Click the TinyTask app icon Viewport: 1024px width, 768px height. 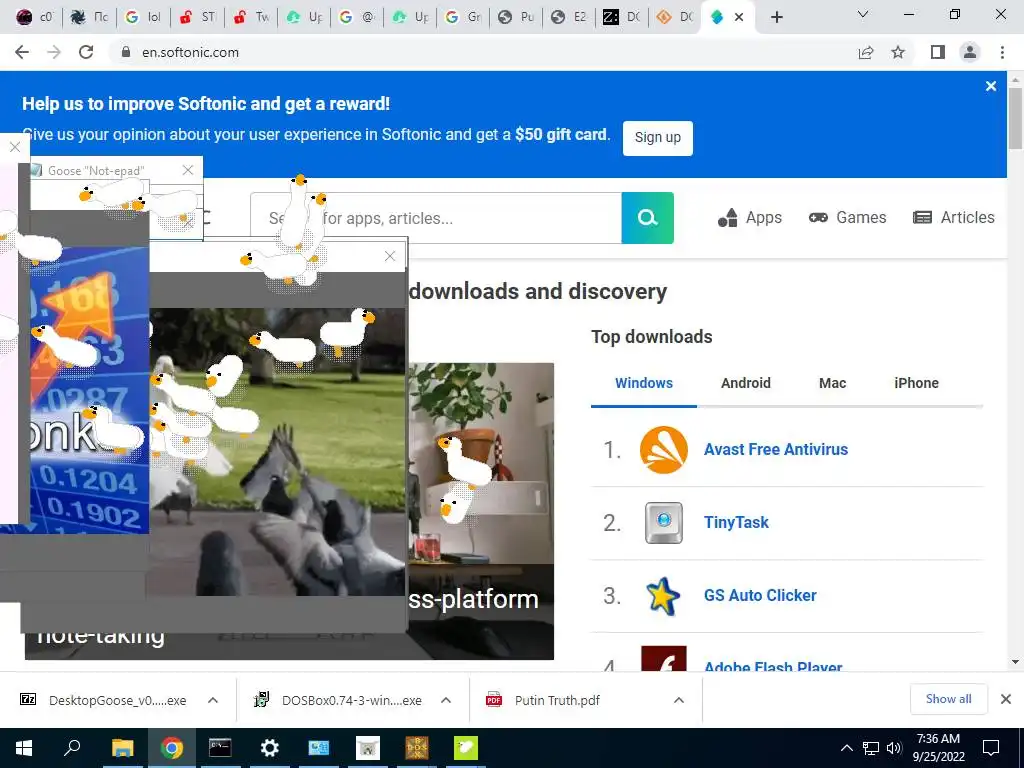[664, 522]
